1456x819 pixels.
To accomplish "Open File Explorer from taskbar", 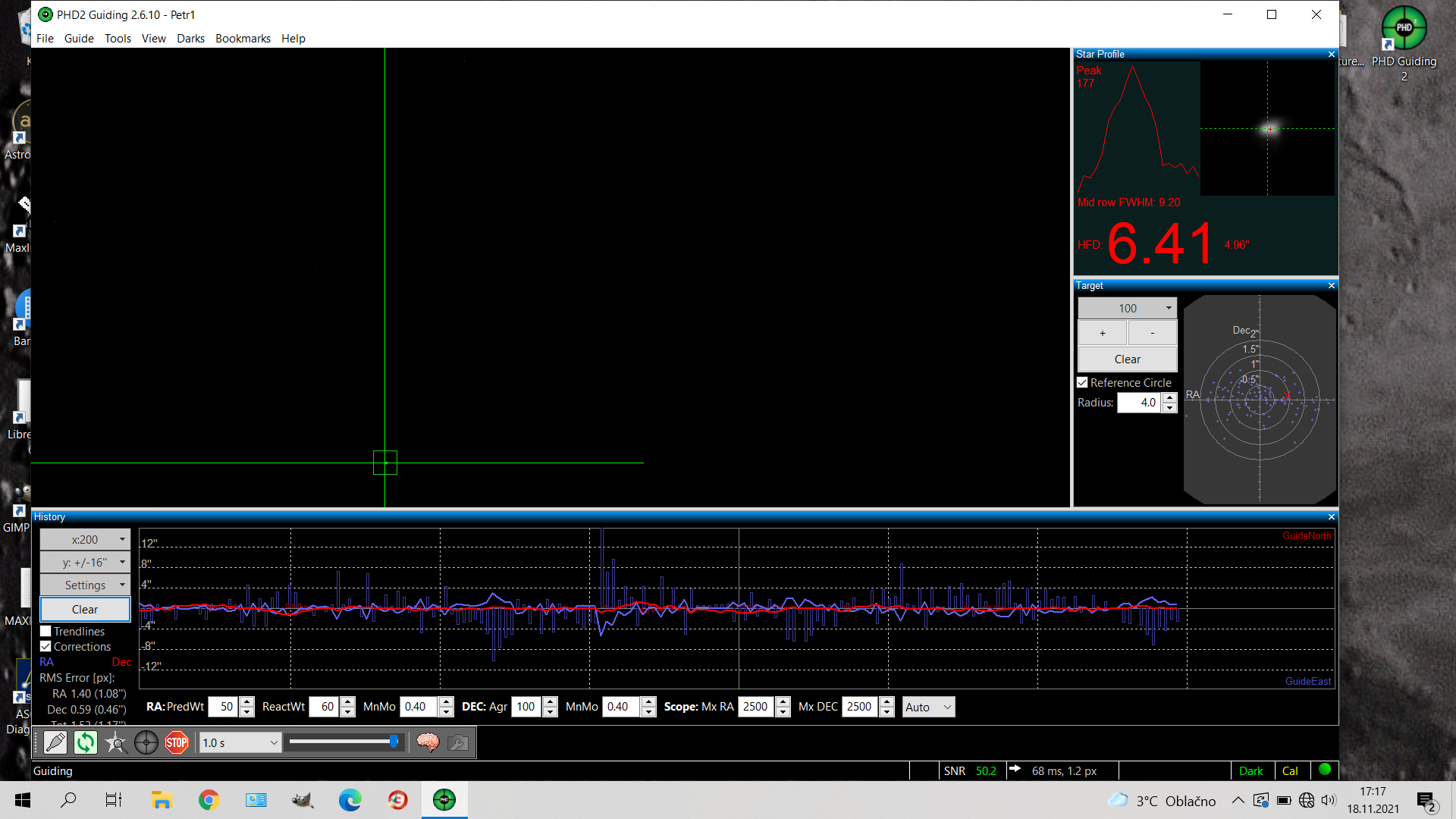I will 162,800.
